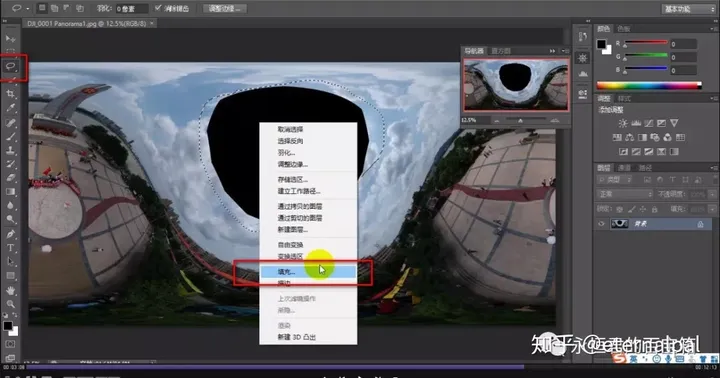Select the Move tool
This screenshot has height=378, width=720.
pyautogui.click(x=10, y=39)
